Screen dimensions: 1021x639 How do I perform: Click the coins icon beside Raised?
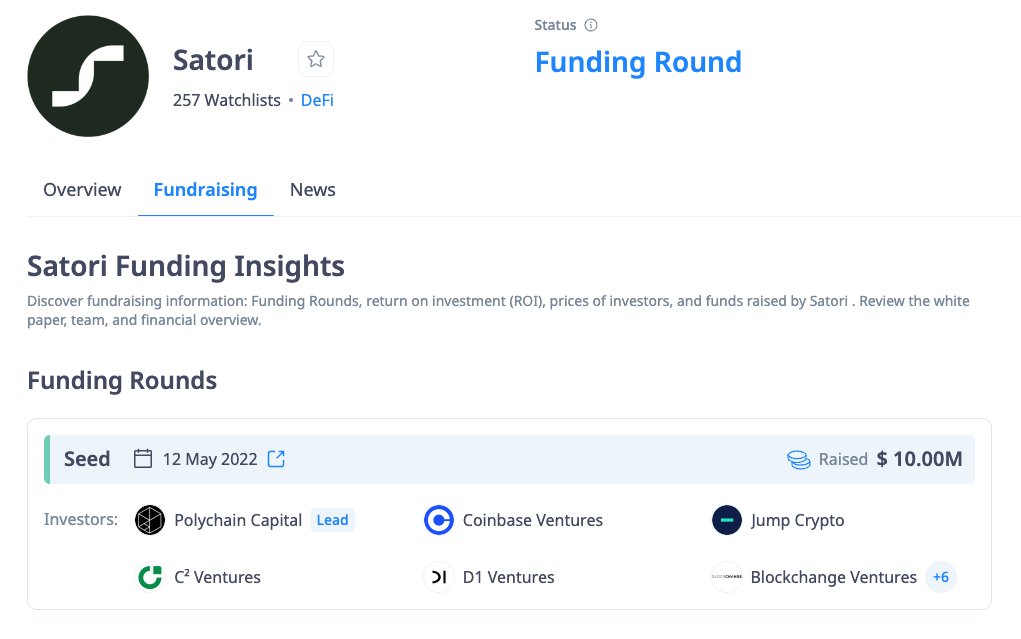798,460
